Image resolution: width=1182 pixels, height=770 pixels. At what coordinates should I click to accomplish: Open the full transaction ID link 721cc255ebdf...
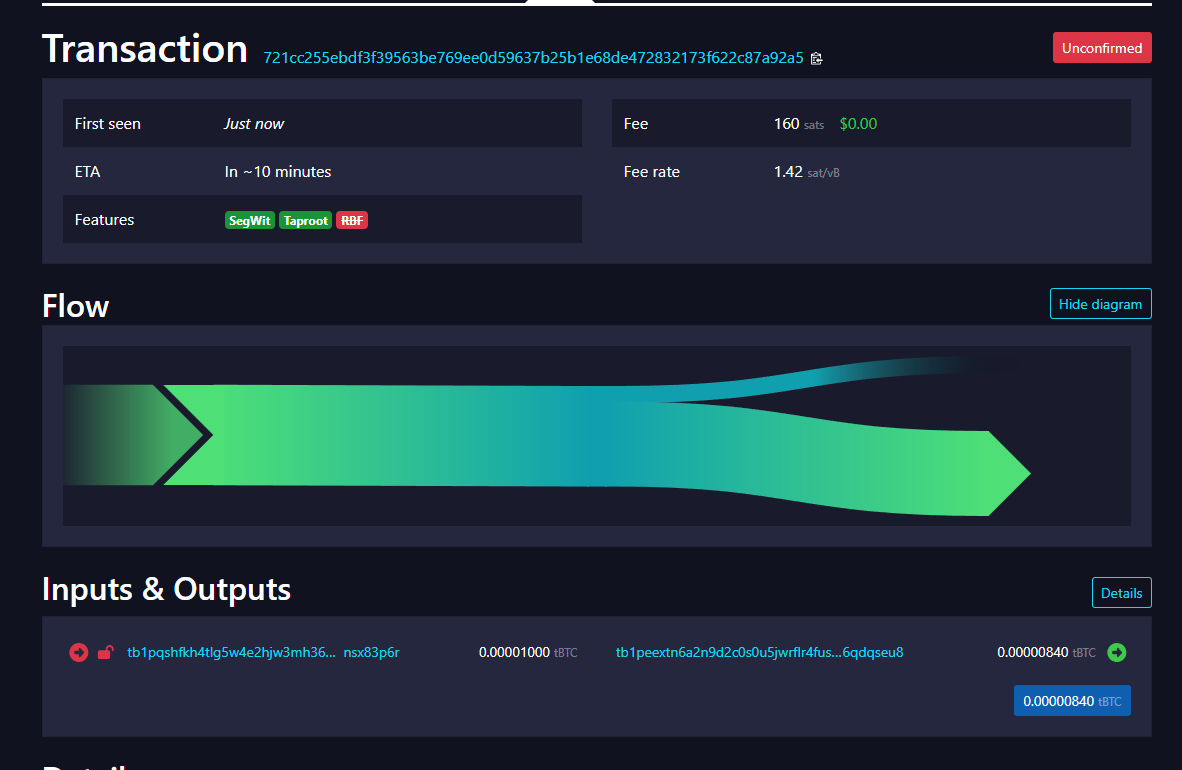pyautogui.click(x=530, y=58)
